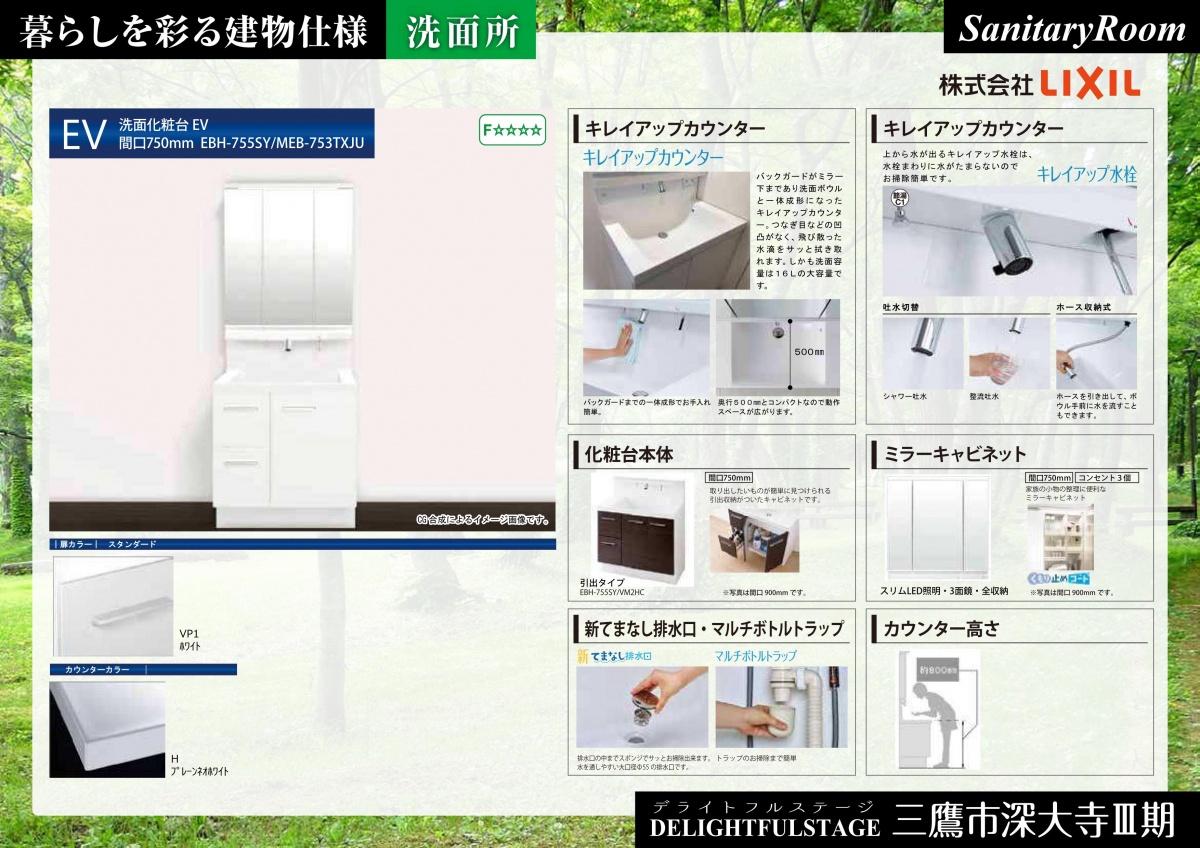Select the green 洗面所 tab label
This screenshot has height=848, width=1200.
tap(461, 30)
